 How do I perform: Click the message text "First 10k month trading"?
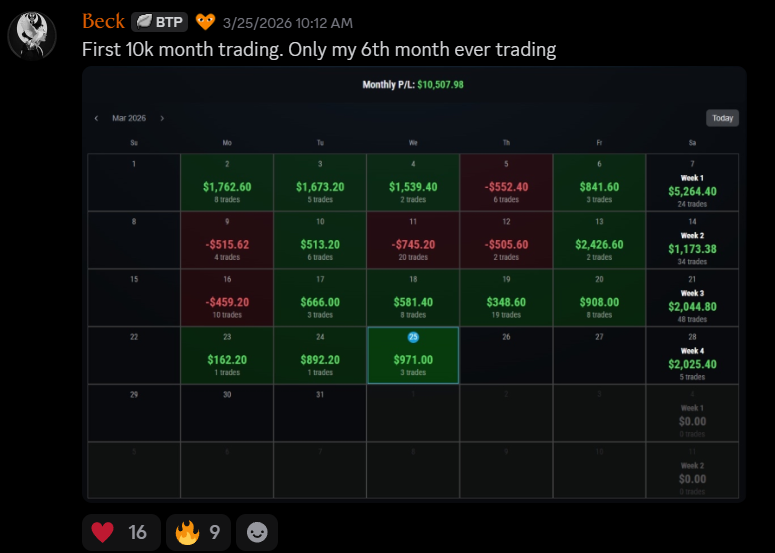pos(182,49)
